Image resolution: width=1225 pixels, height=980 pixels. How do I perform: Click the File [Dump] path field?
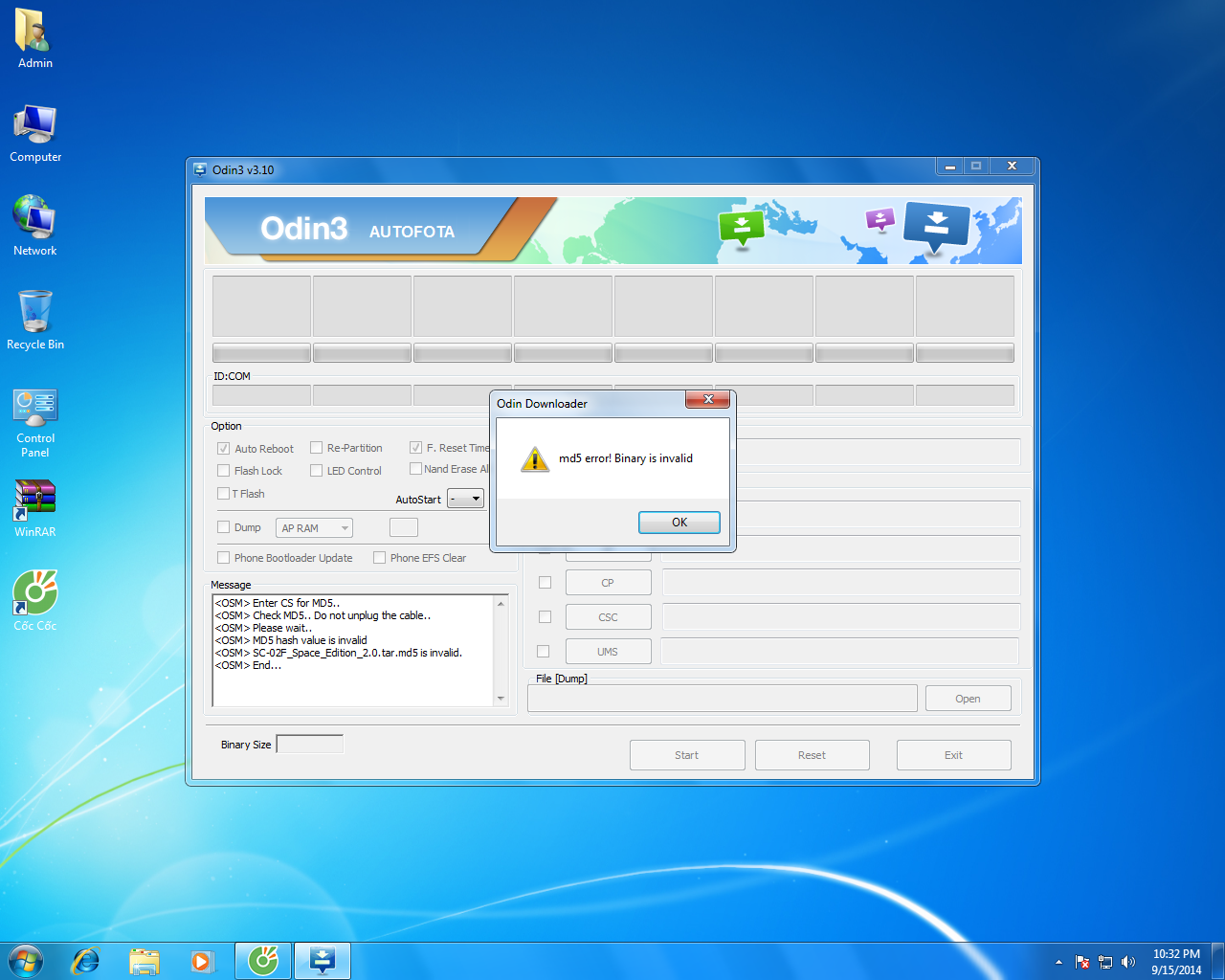tap(723, 699)
